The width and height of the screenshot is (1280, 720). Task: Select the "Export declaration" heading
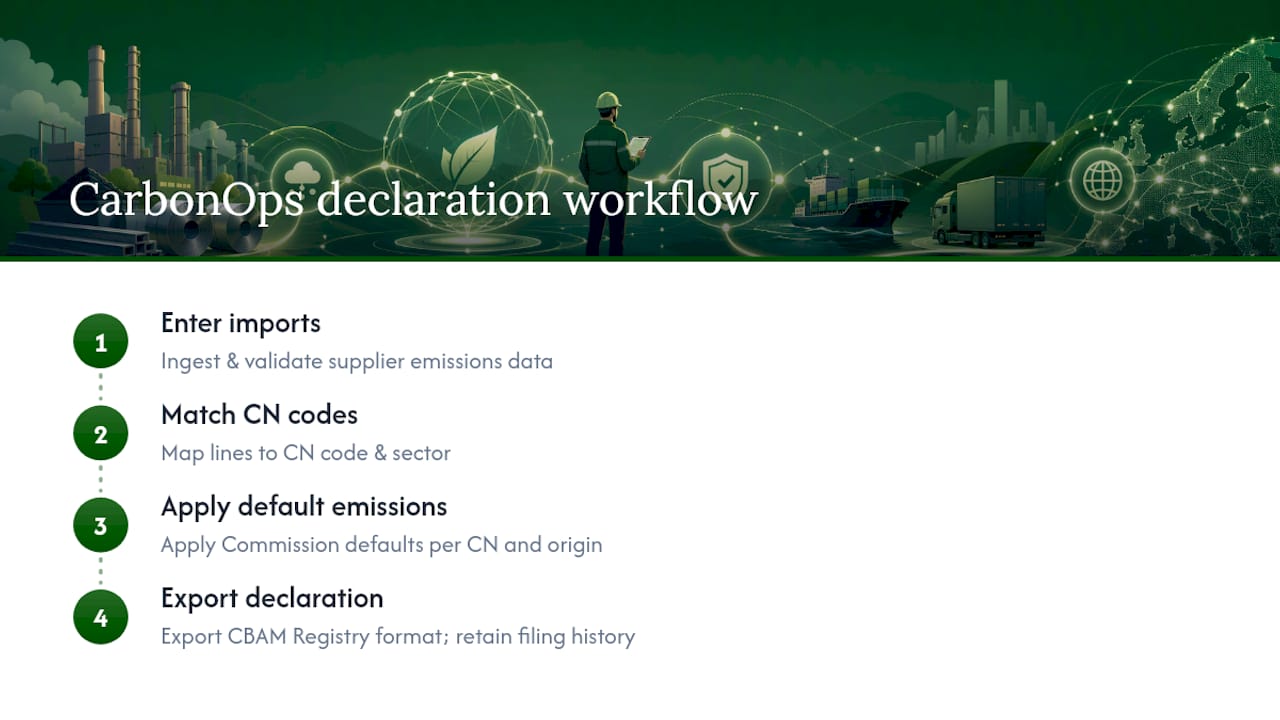click(x=272, y=598)
